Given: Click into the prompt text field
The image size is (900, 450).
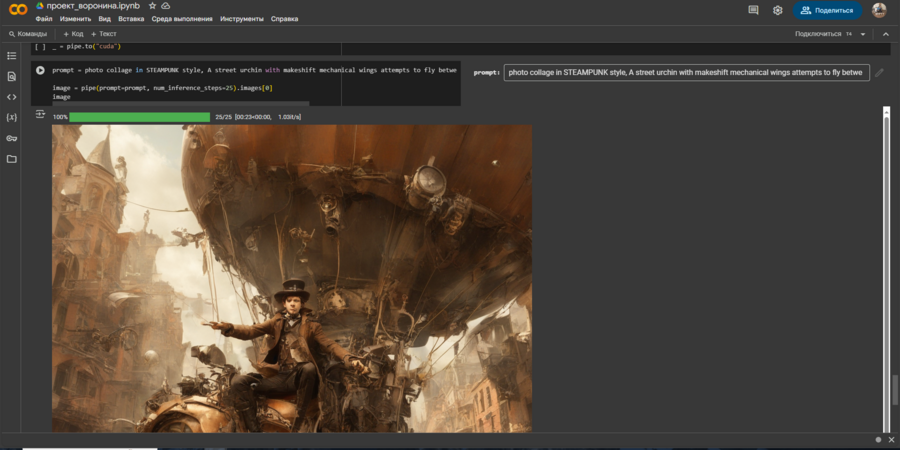Looking at the screenshot, I should pyautogui.click(x=686, y=72).
